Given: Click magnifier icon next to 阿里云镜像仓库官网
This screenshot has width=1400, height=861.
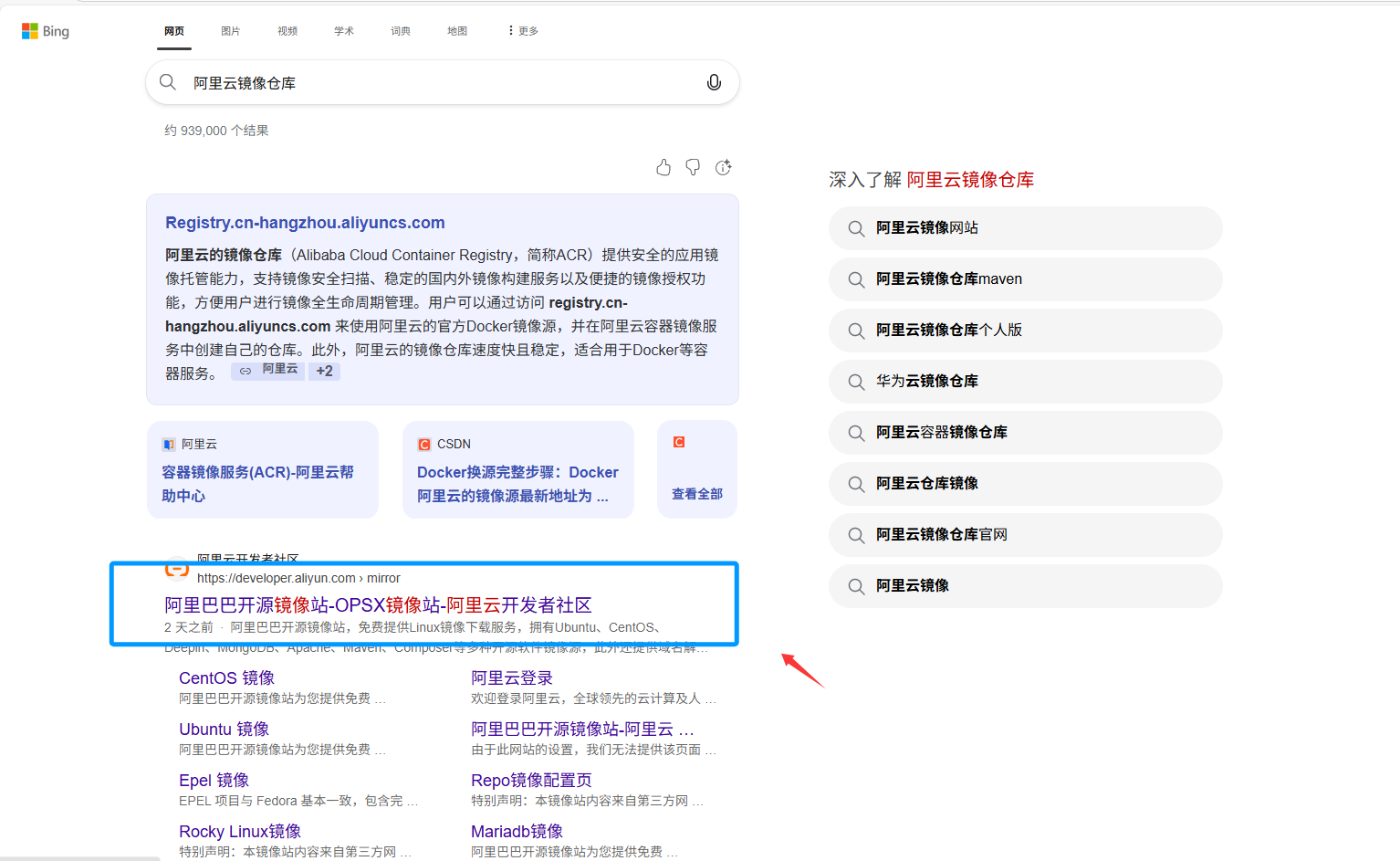Looking at the screenshot, I should (856, 535).
